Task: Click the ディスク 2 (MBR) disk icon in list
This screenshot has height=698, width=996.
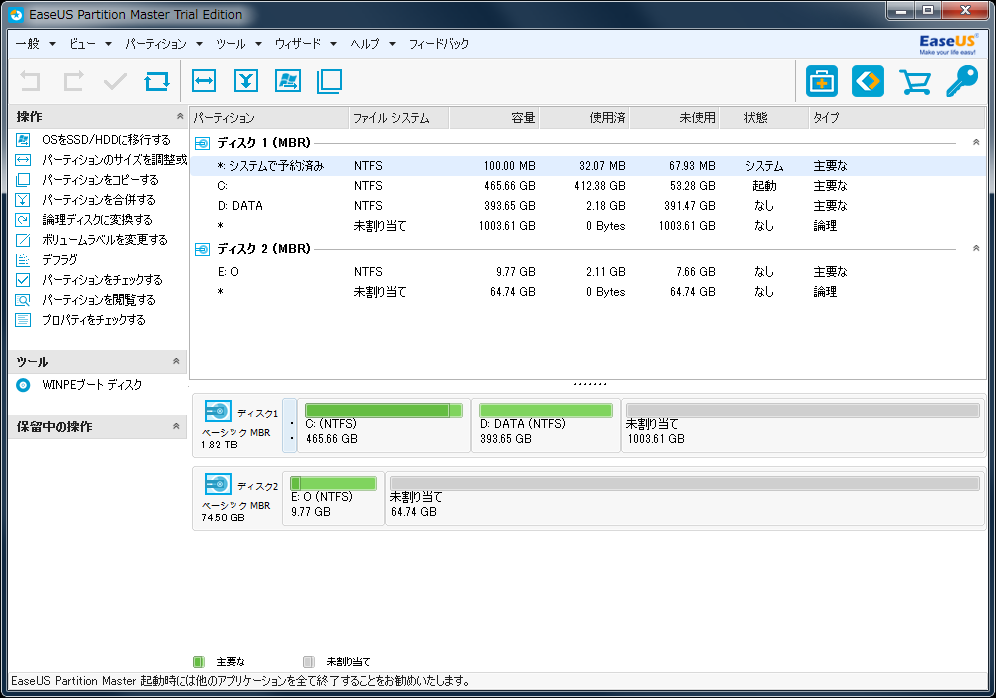Action: tap(203, 249)
